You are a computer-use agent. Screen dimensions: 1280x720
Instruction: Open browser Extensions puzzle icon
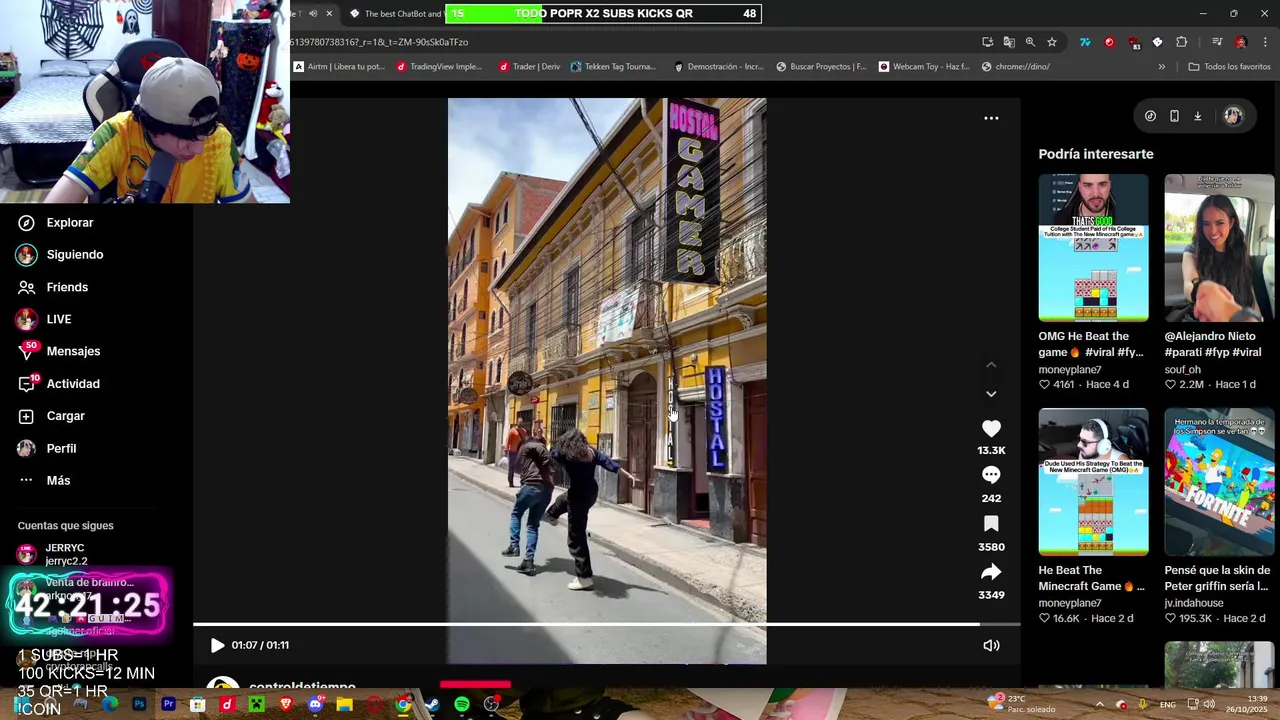click(1181, 42)
